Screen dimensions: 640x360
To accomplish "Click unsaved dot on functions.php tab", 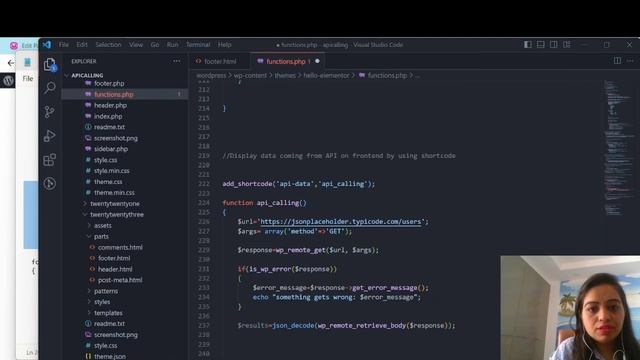I will (x=317, y=61).
